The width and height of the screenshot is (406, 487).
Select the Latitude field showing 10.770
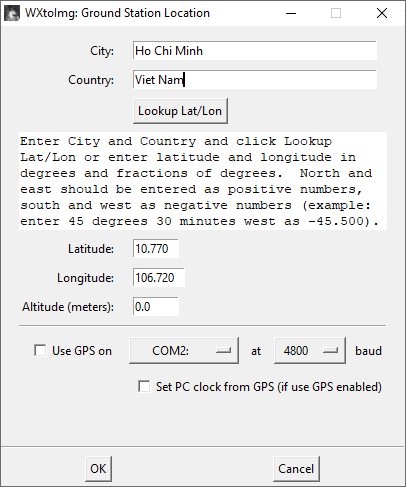156,249
